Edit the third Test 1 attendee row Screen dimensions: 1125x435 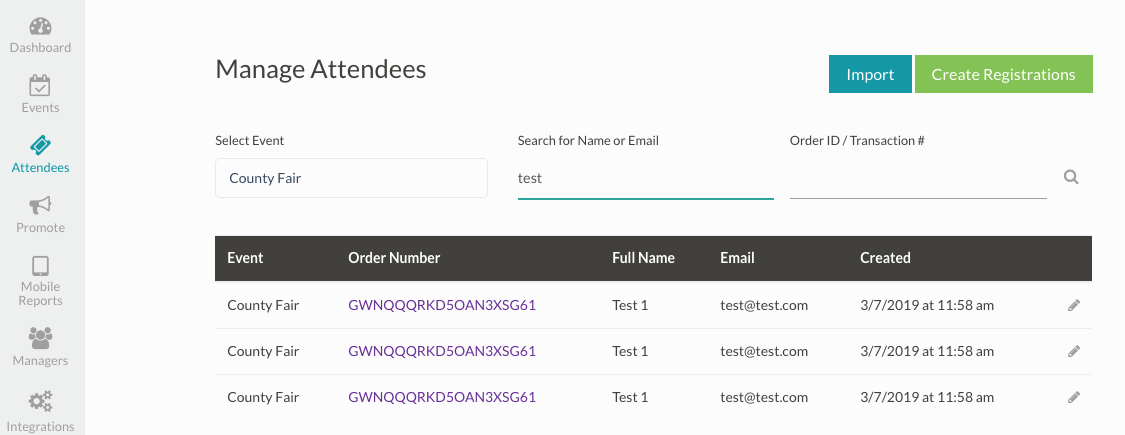point(1074,397)
